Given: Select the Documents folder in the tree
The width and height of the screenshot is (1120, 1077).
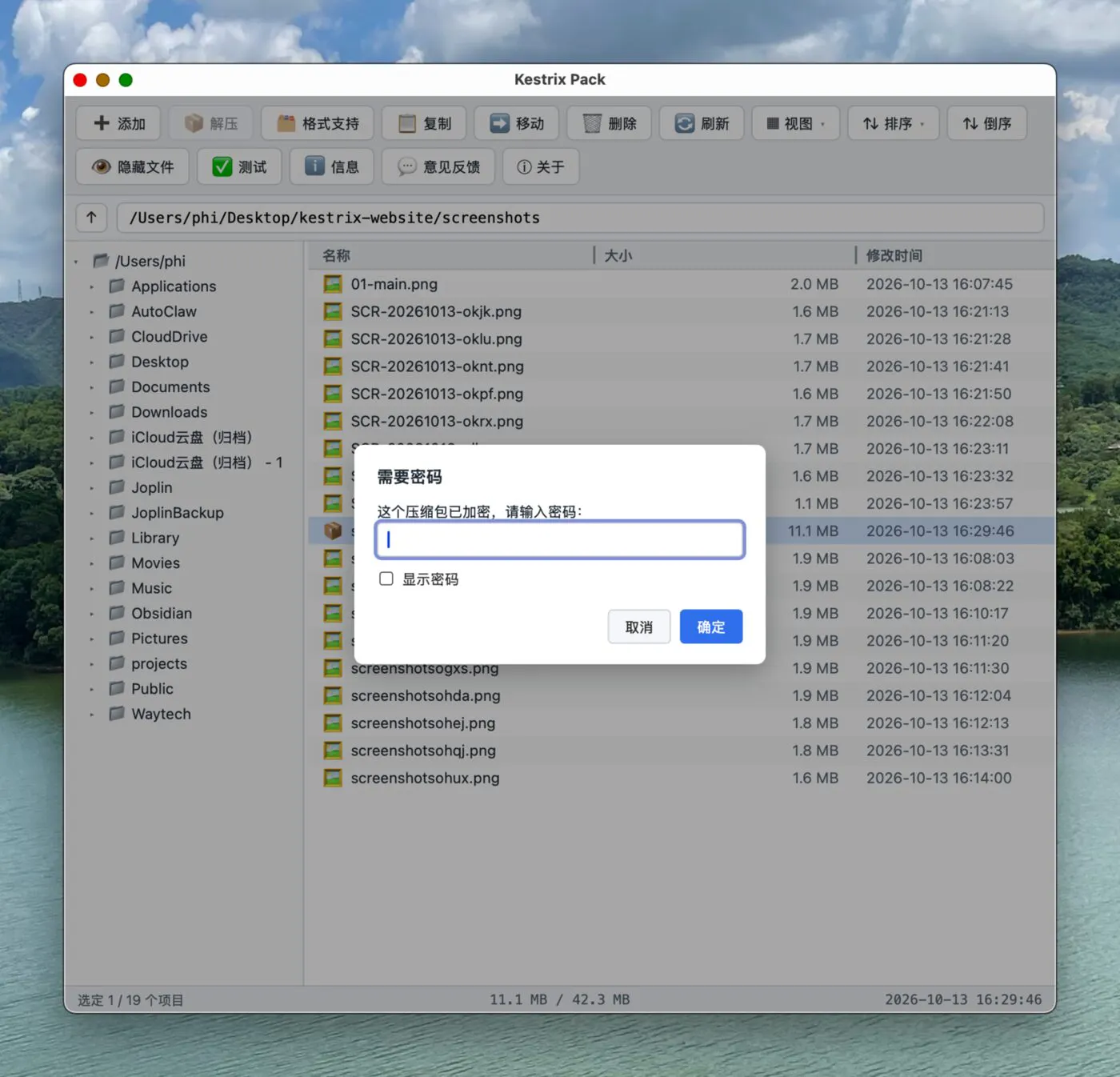Looking at the screenshot, I should [170, 387].
